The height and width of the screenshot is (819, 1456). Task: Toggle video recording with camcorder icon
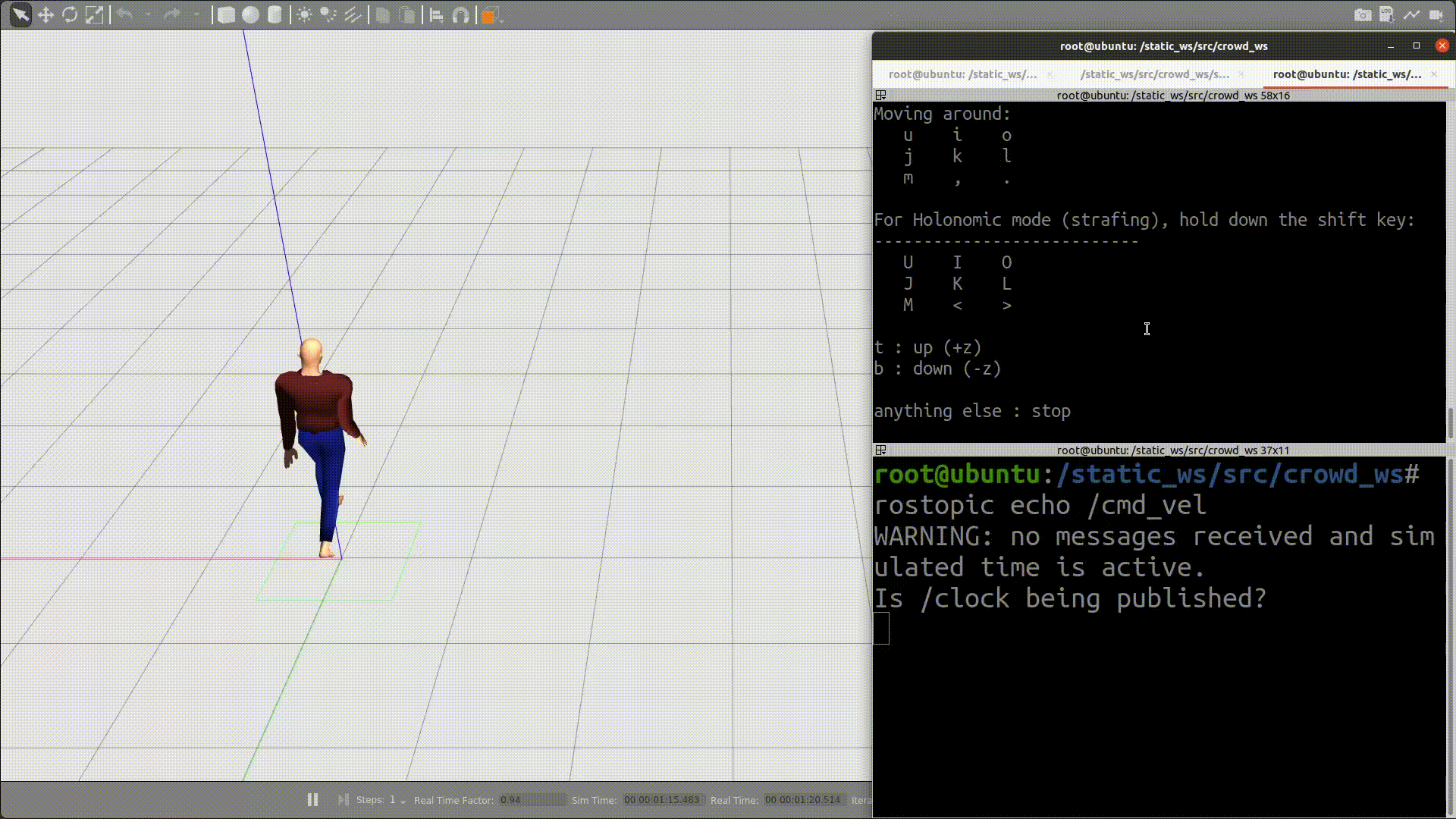(x=1436, y=14)
